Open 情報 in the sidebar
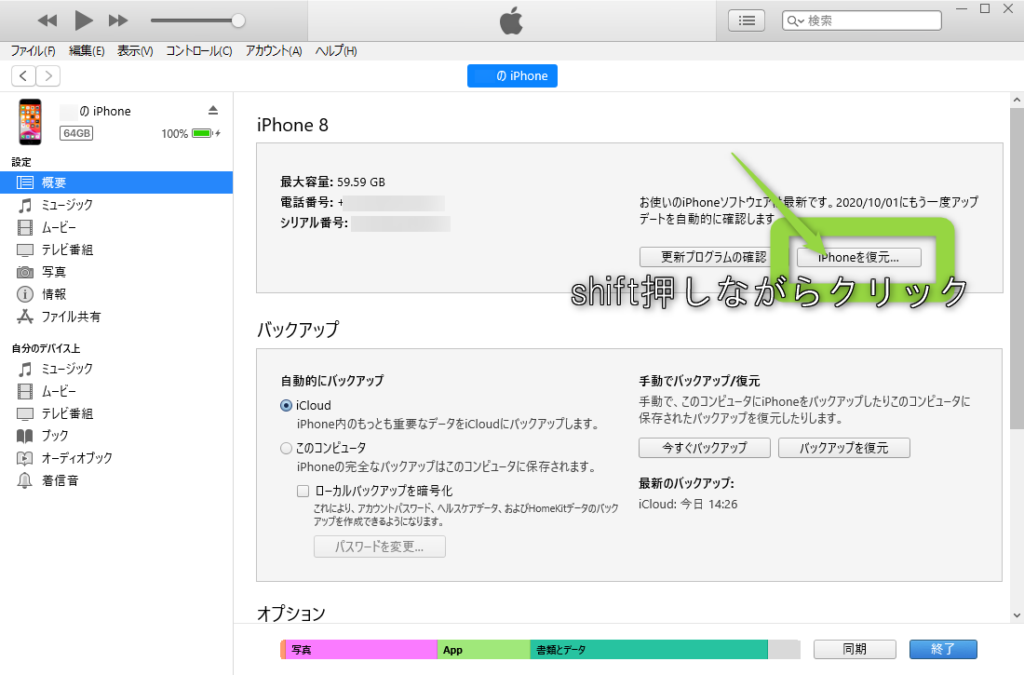The width and height of the screenshot is (1024, 675). coord(116,294)
